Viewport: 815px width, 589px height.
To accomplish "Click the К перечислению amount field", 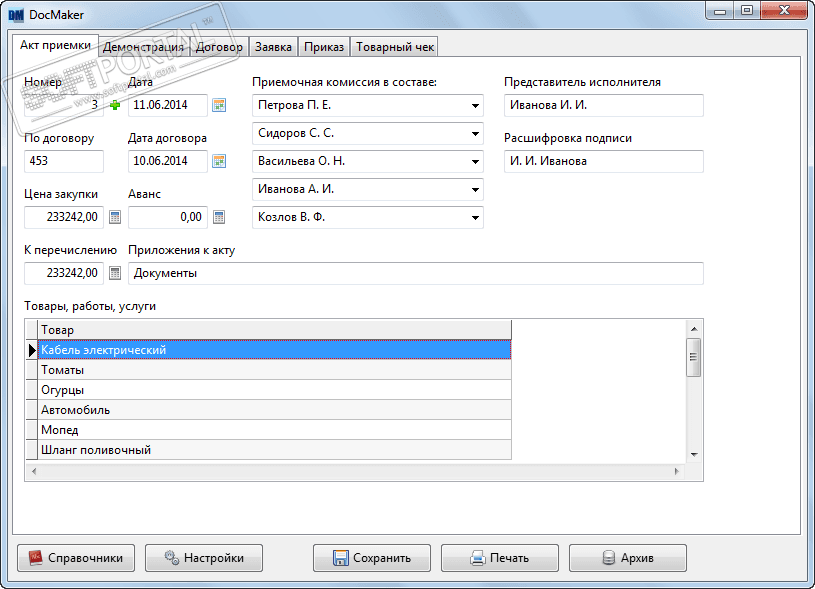I will (x=64, y=273).
